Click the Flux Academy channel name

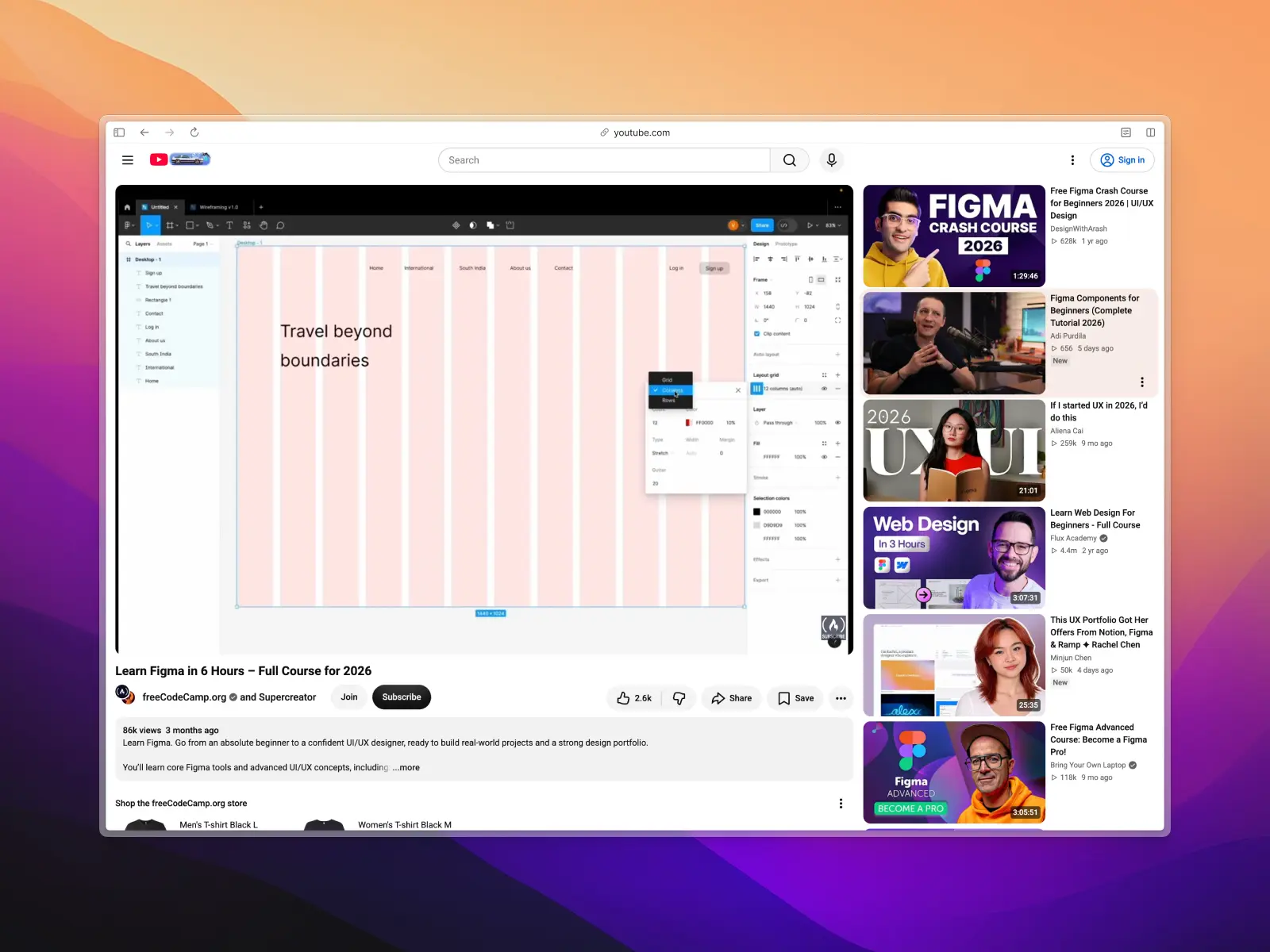click(x=1073, y=538)
